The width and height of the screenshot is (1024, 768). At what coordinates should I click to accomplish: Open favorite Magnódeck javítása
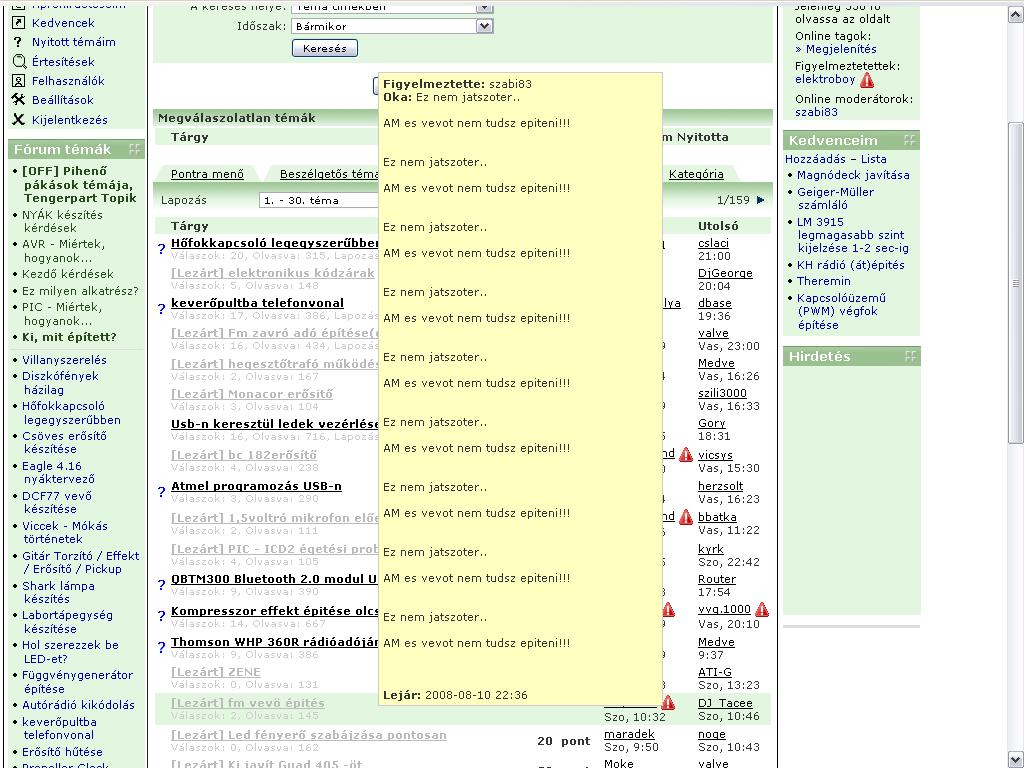click(x=853, y=175)
